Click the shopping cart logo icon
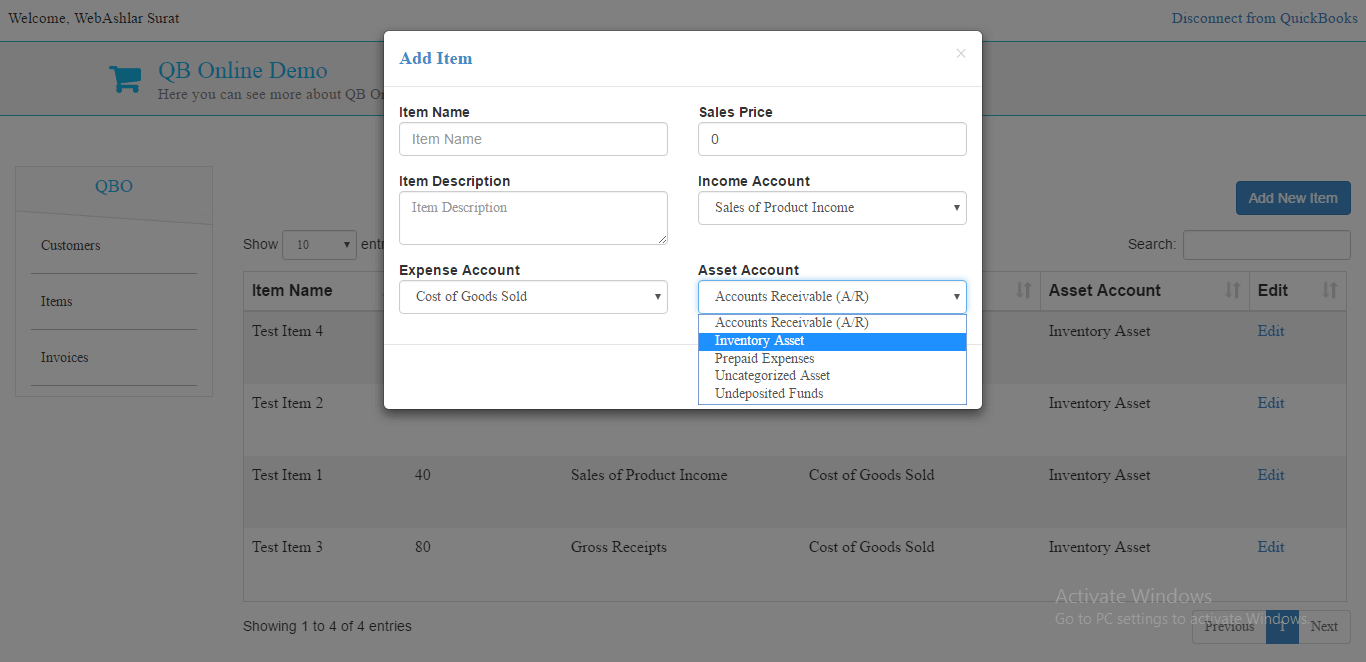The width and height of the screenshot is (1366, 662). click(125, 79)
